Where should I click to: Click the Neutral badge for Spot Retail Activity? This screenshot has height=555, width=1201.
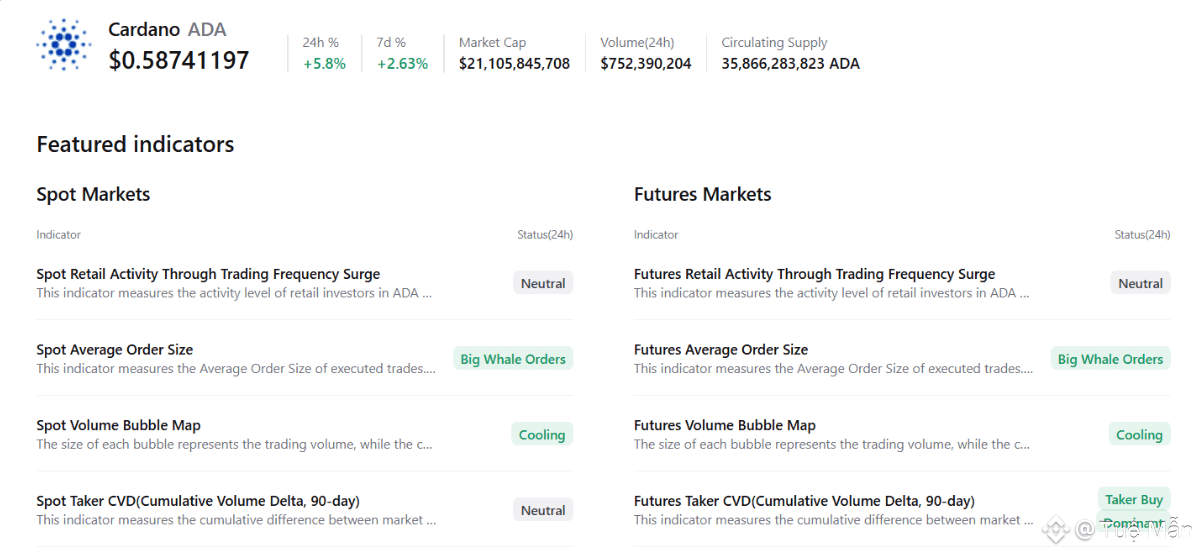click(x=543, y=284)
